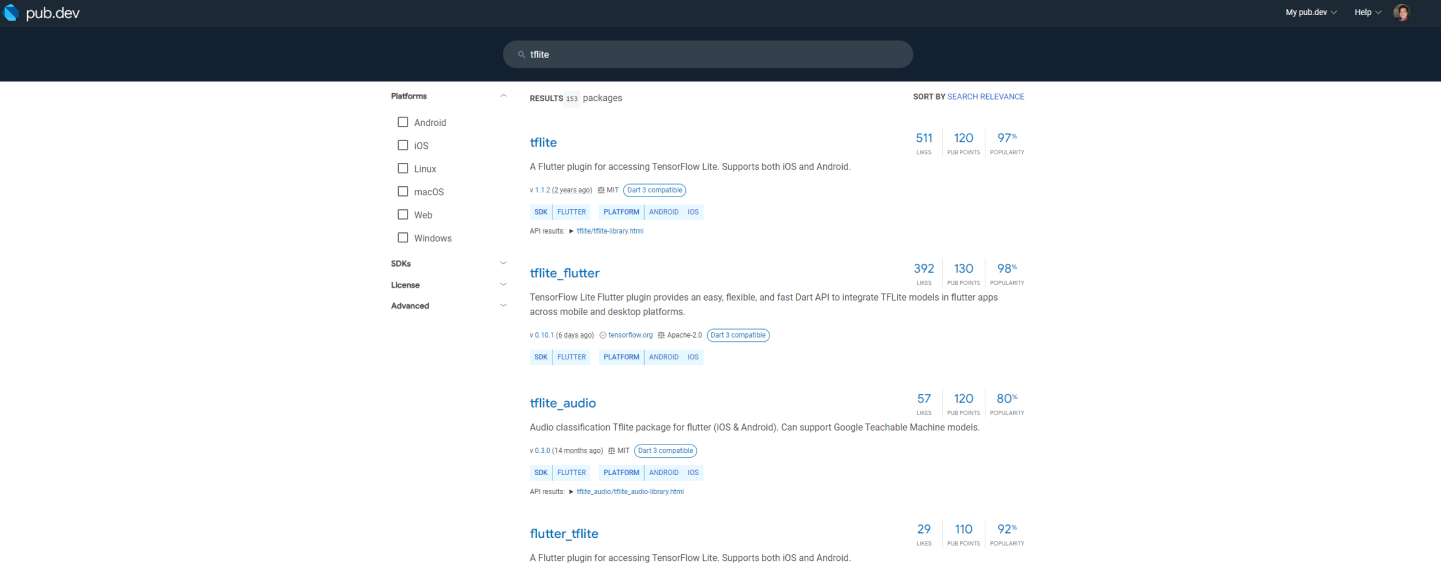Click the PLATFORM label of tflite_flutter tags
Screen dimensions: 1441x568
point(621,357)
